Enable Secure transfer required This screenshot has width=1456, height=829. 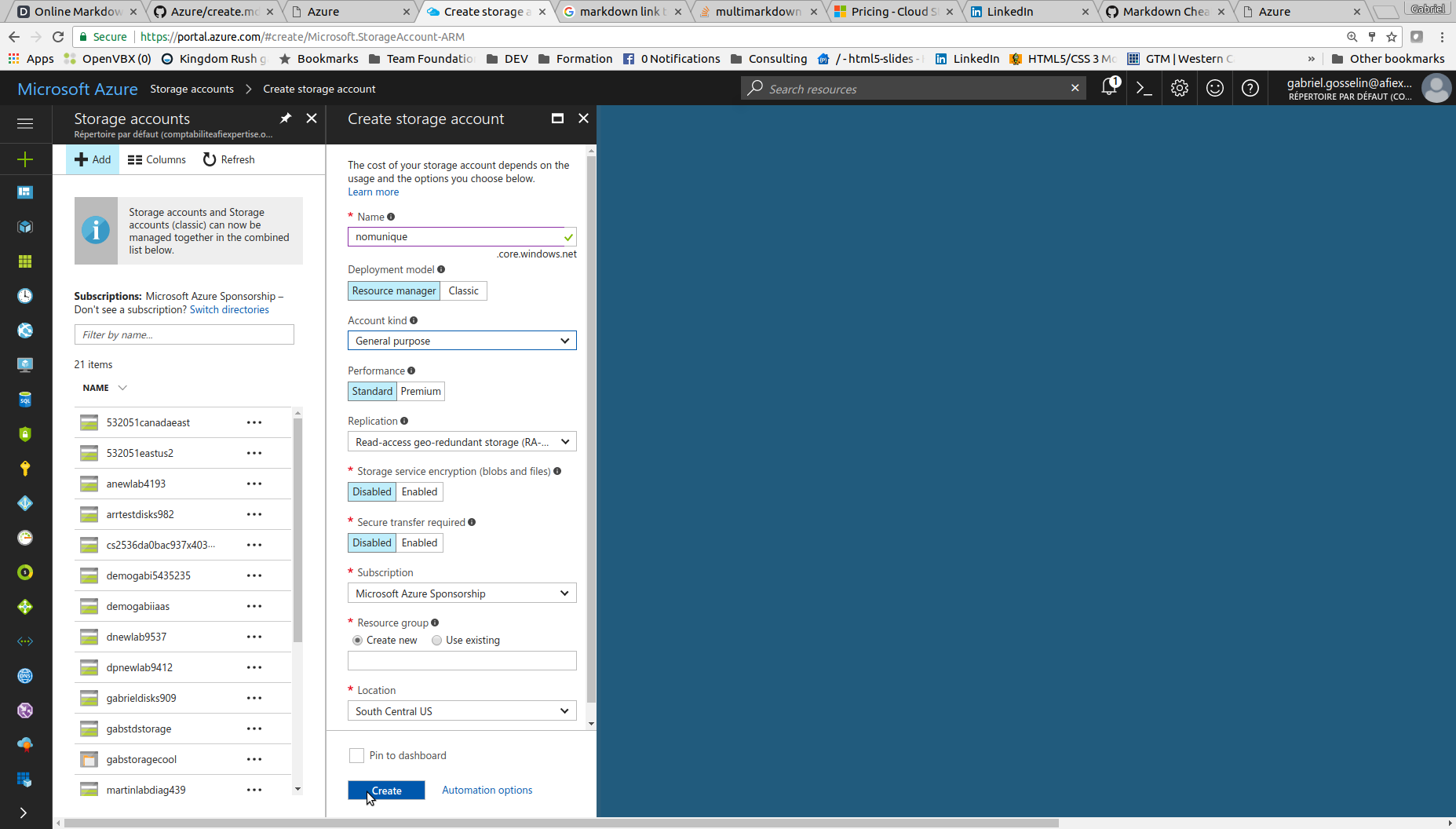point(419,542)
